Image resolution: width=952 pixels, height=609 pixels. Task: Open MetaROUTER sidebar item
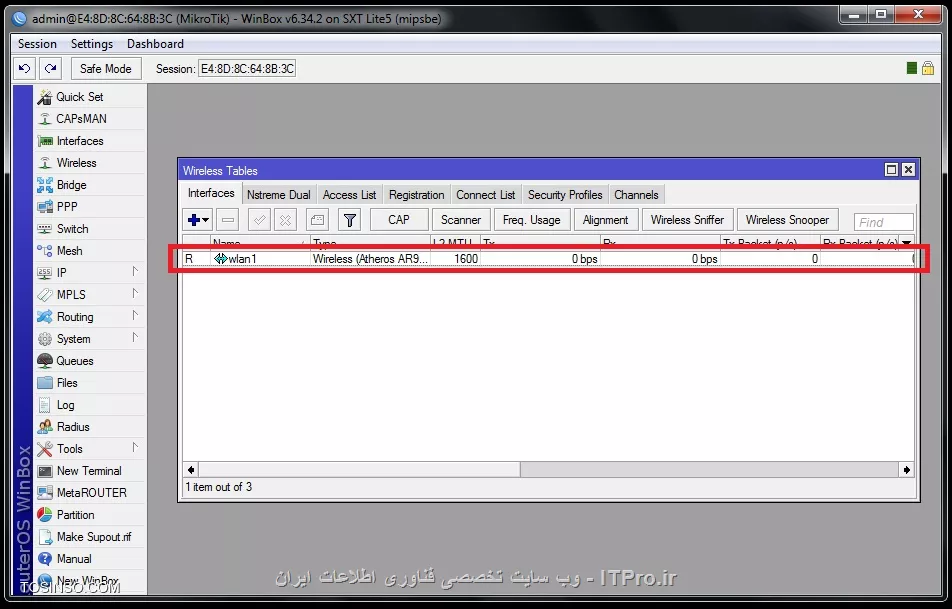[90, 492]
